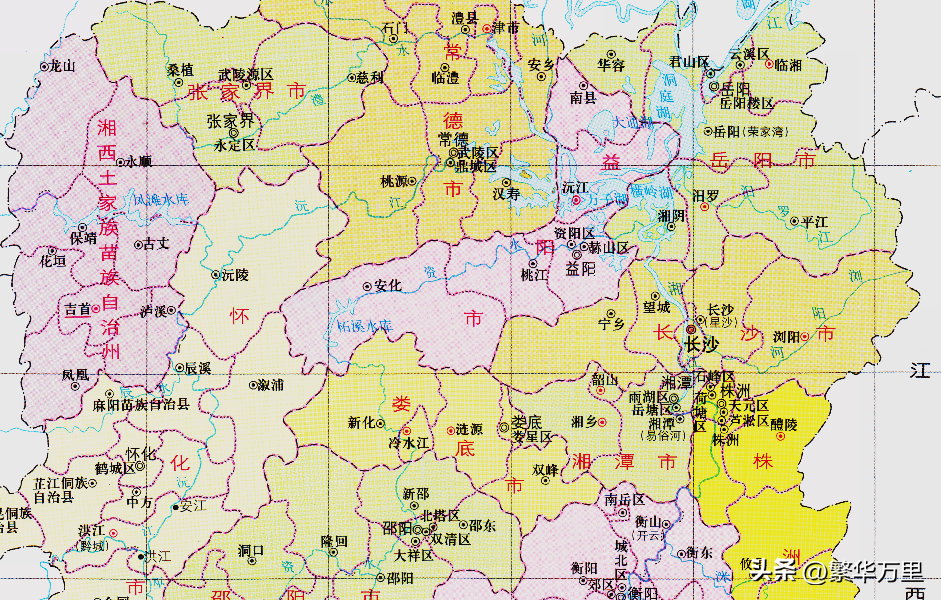Screen dimensions: 941x600
Task: Click the 武陵源区 district label
Action: 245,74
